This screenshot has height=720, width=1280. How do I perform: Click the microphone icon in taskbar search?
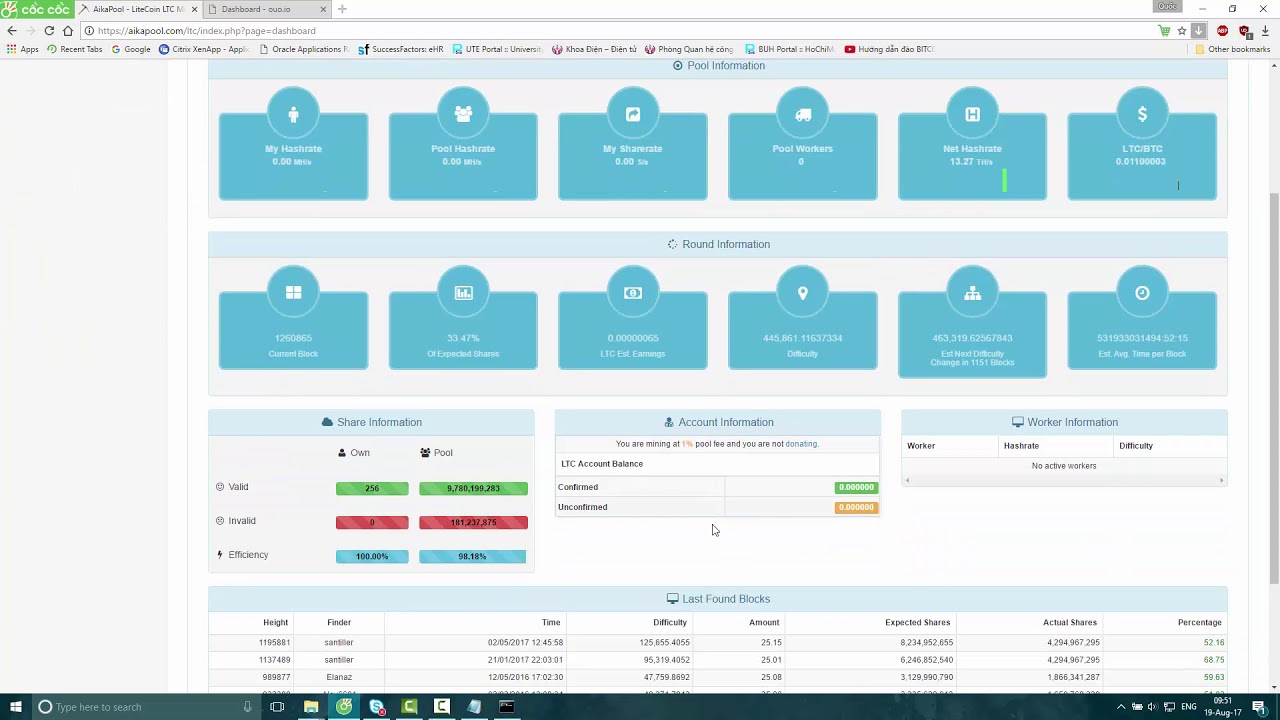click(247, 707)
